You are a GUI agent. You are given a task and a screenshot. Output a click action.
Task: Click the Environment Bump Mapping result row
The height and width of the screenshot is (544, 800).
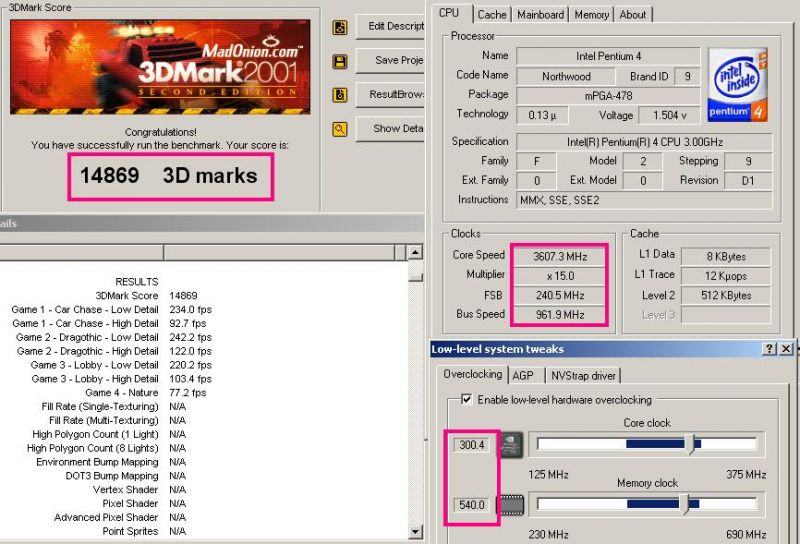click(x=111, y=462)
